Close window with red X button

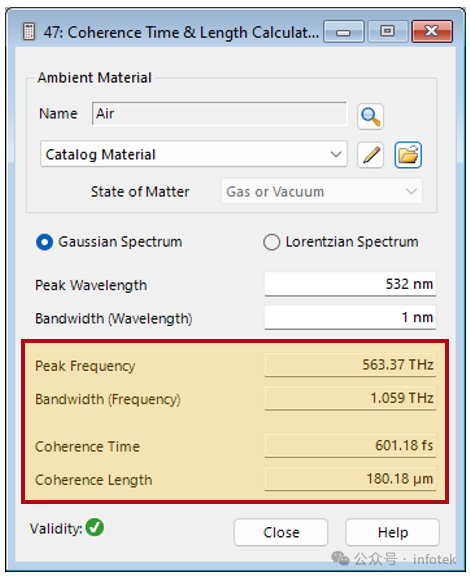[432, 32]
